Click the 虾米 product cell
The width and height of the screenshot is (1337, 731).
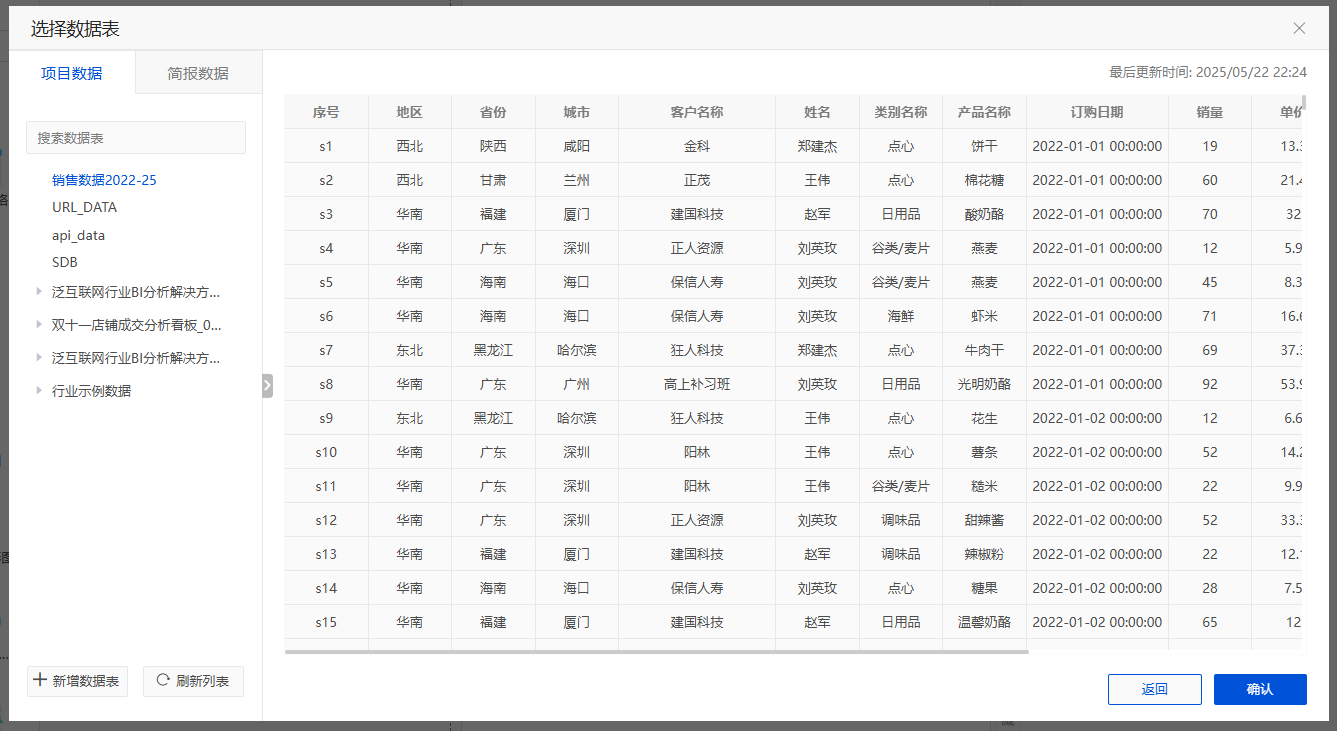984,316
